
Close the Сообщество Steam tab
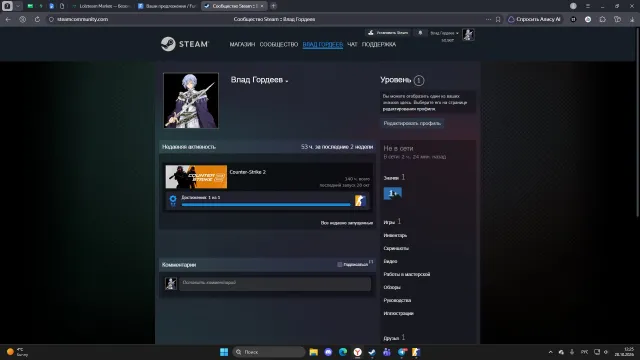(262, 6)
